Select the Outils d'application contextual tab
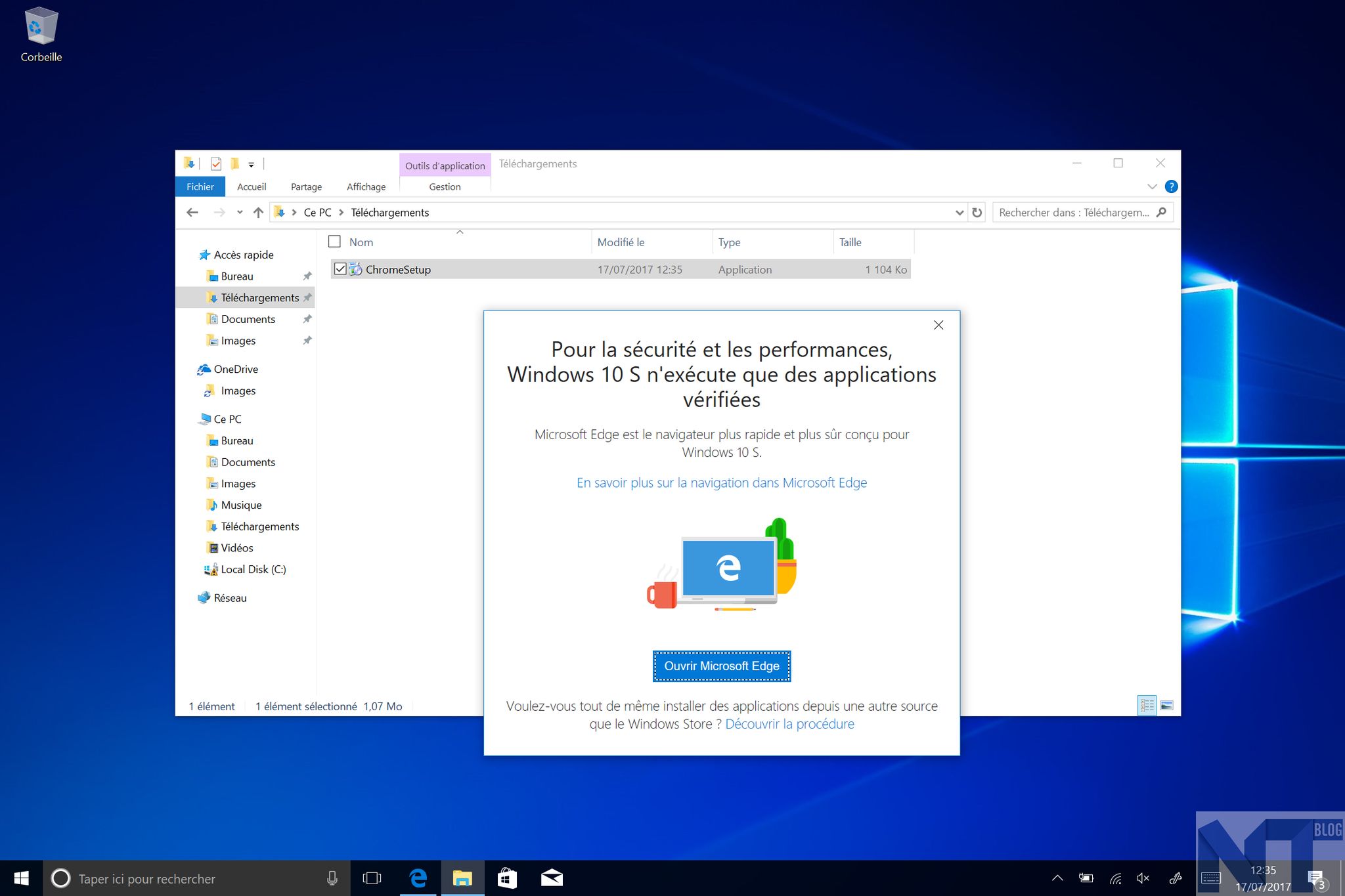 [x=445, y=165]
